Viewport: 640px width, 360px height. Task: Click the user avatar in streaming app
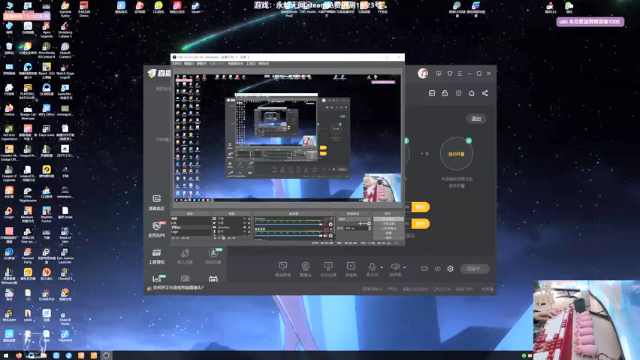423,73
